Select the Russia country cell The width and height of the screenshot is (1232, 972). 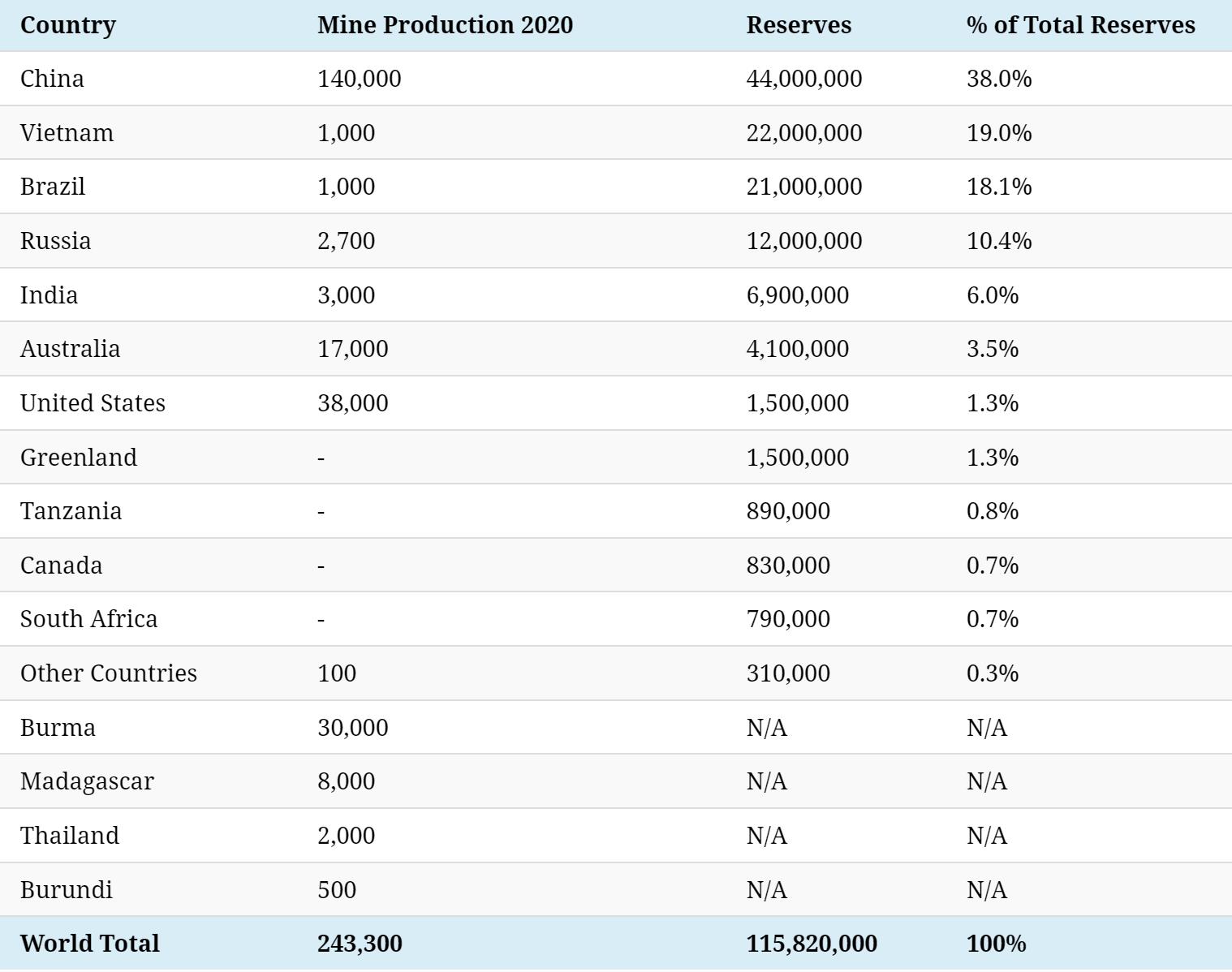tap(55, 241)
